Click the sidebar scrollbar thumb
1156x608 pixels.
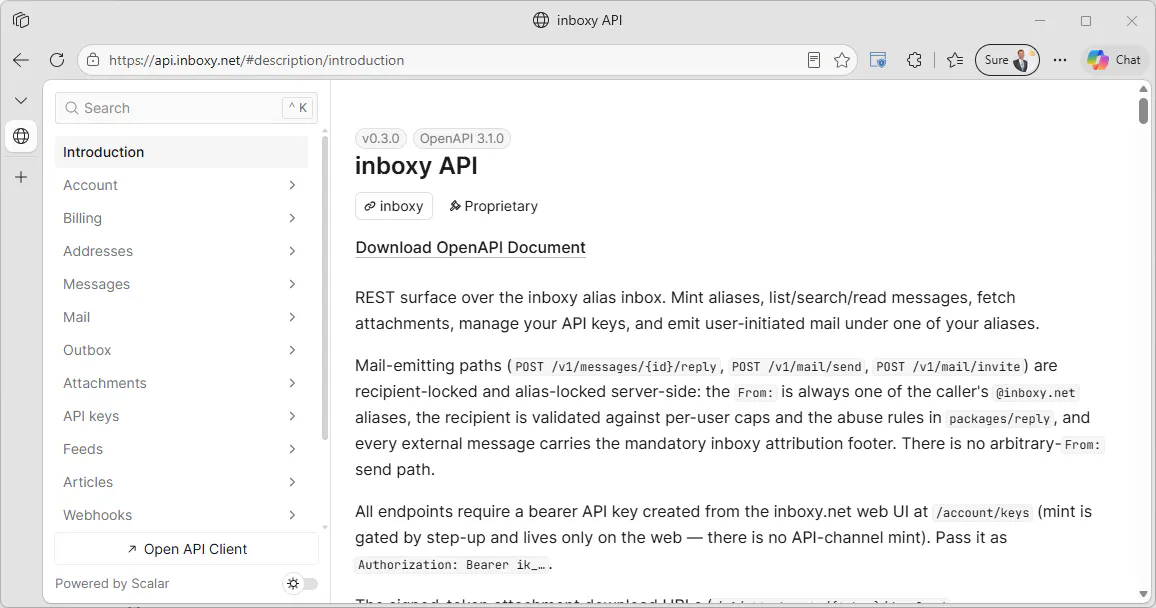pyautogui.click(x=325, y=287)
